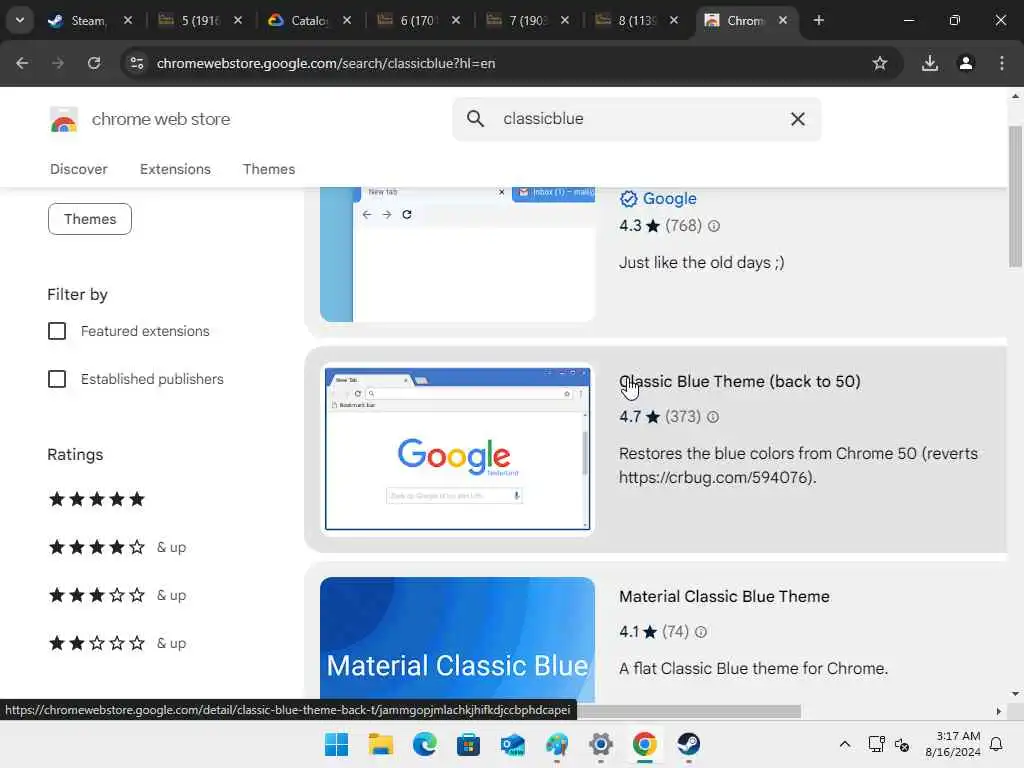Click the search magnifier icon
The width and height of the screenshot is (1024, 768).
tap(475, 119)
